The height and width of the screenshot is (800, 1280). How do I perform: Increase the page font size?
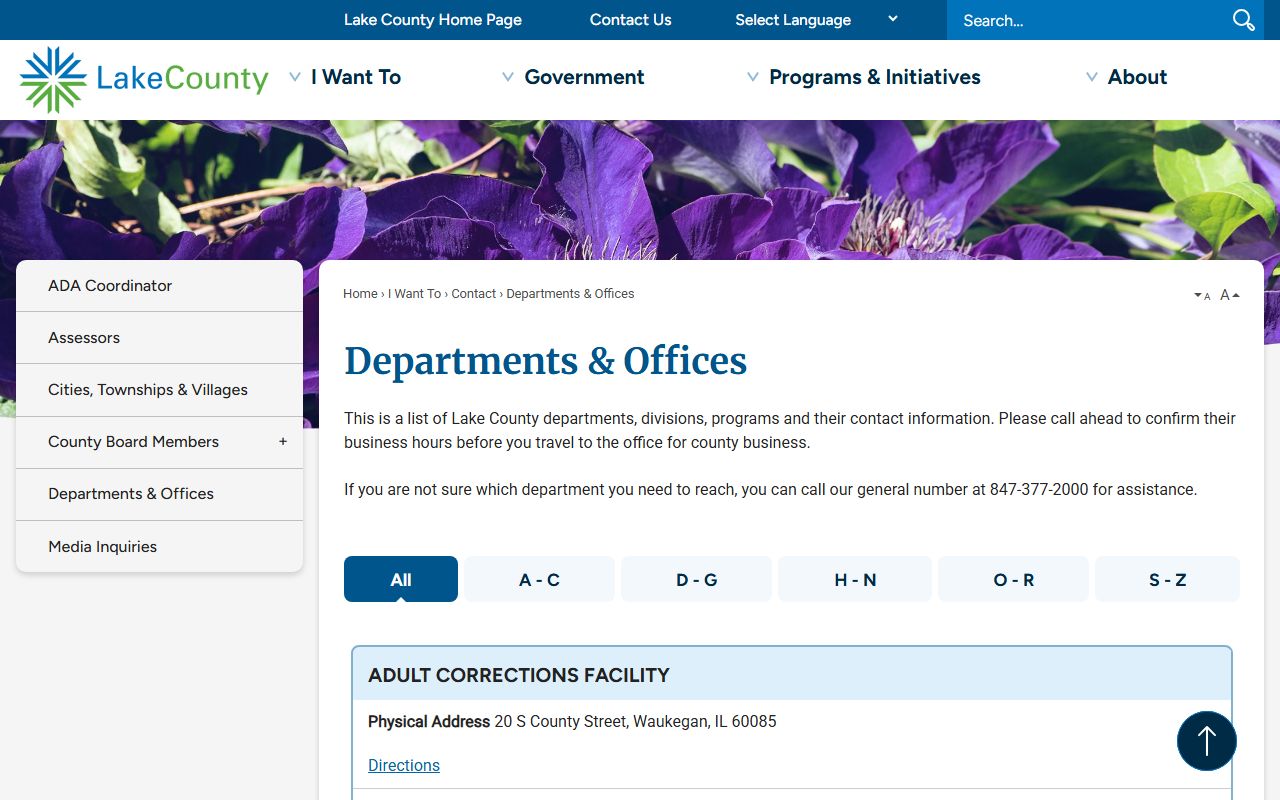(1230, 295)
